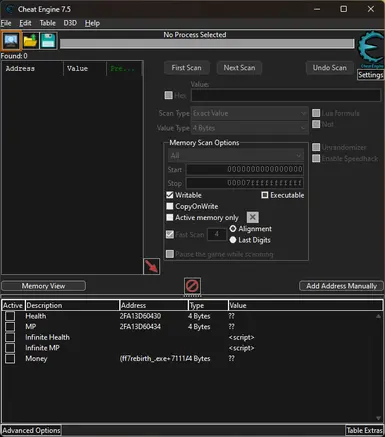This screenshot has height=437, width=385.
Task: Click the Previous column header in results
Action: (x=124, y=69)
